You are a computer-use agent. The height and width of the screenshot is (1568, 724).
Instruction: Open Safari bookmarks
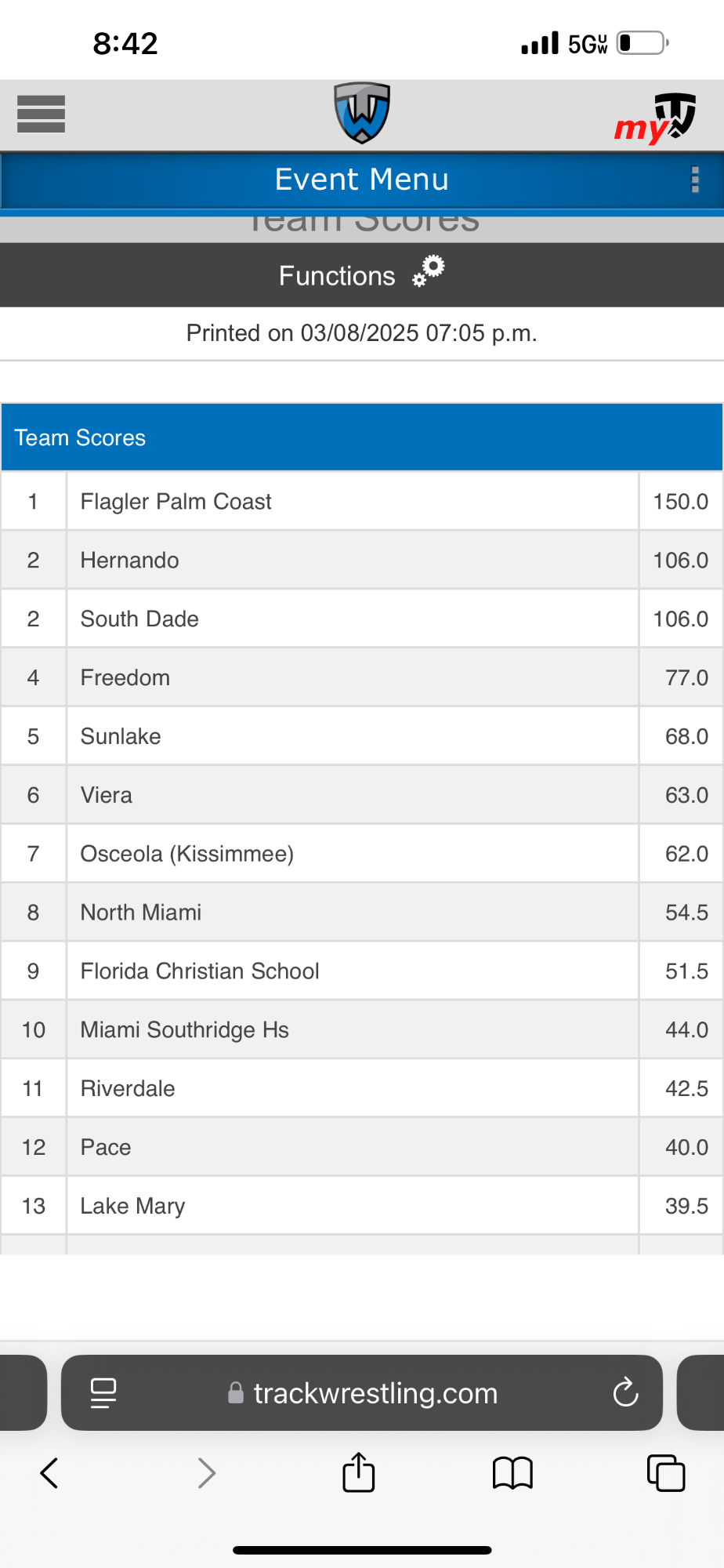(x=512, y=1473)
